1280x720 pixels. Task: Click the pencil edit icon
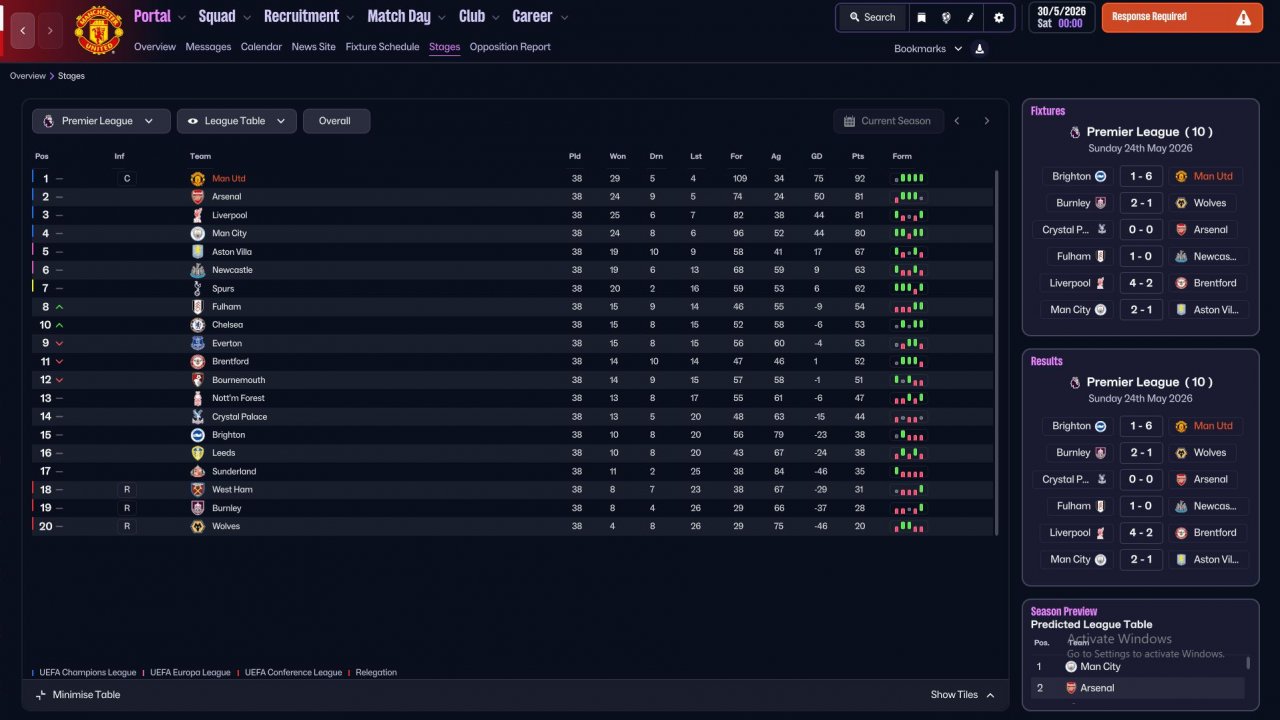[x=970, y=17]
